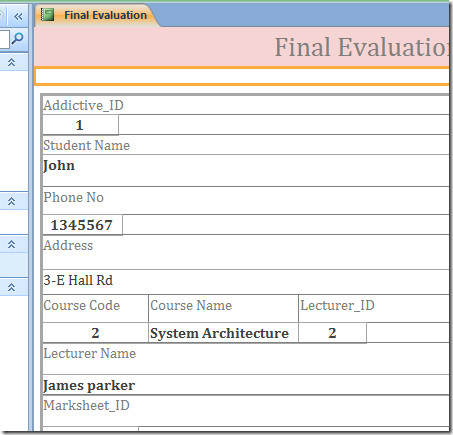Select the Phone No field 1345567
Image resolution: width=453 pixels, height=435 pixels.
tap(82, 225)
